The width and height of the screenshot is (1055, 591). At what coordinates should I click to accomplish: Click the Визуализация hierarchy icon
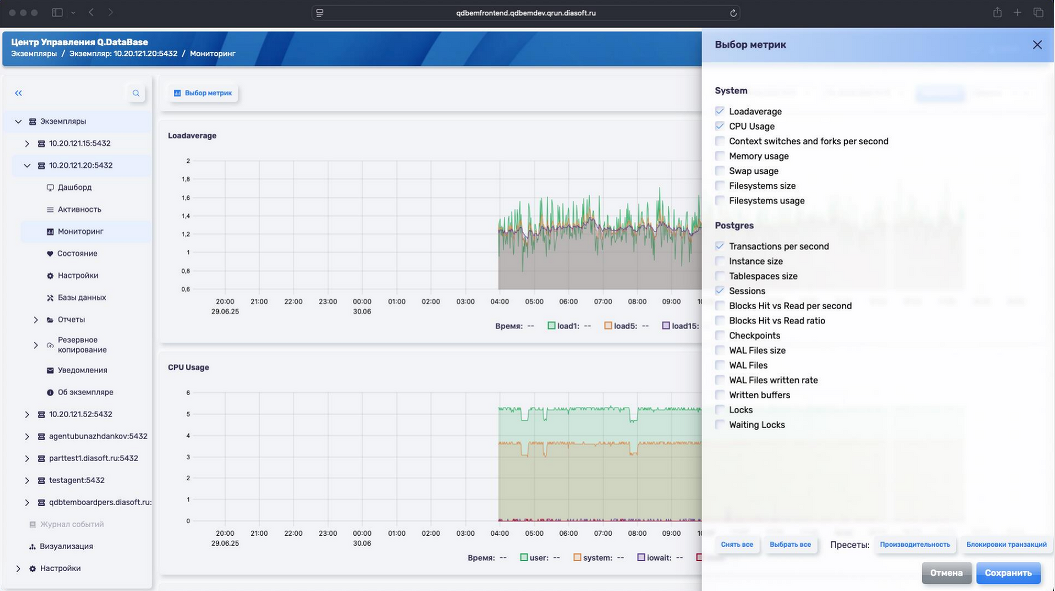[x=32, y=547]
